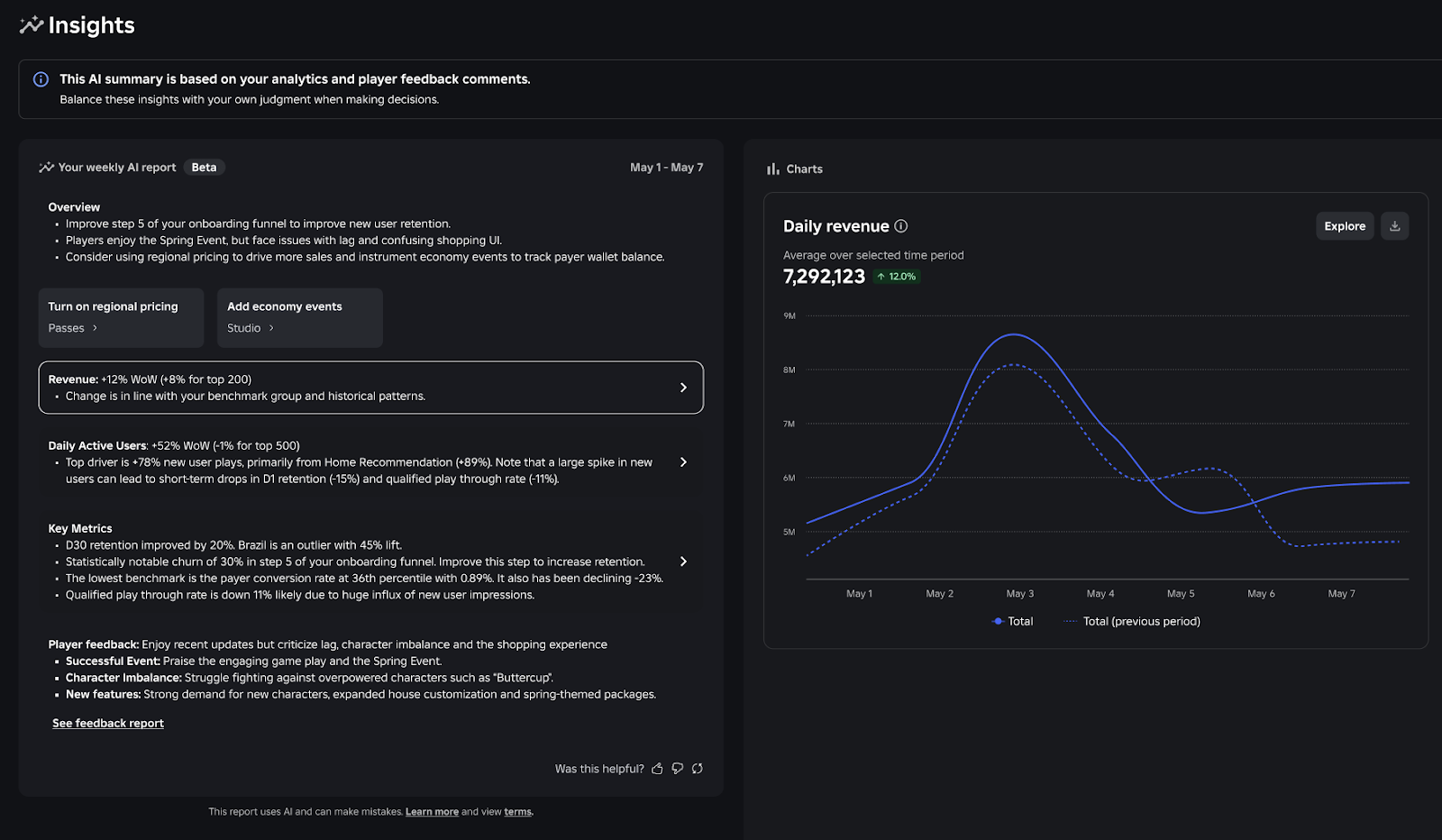
Task: Hide the Total series in the legend
Action: pos(1012,621)
